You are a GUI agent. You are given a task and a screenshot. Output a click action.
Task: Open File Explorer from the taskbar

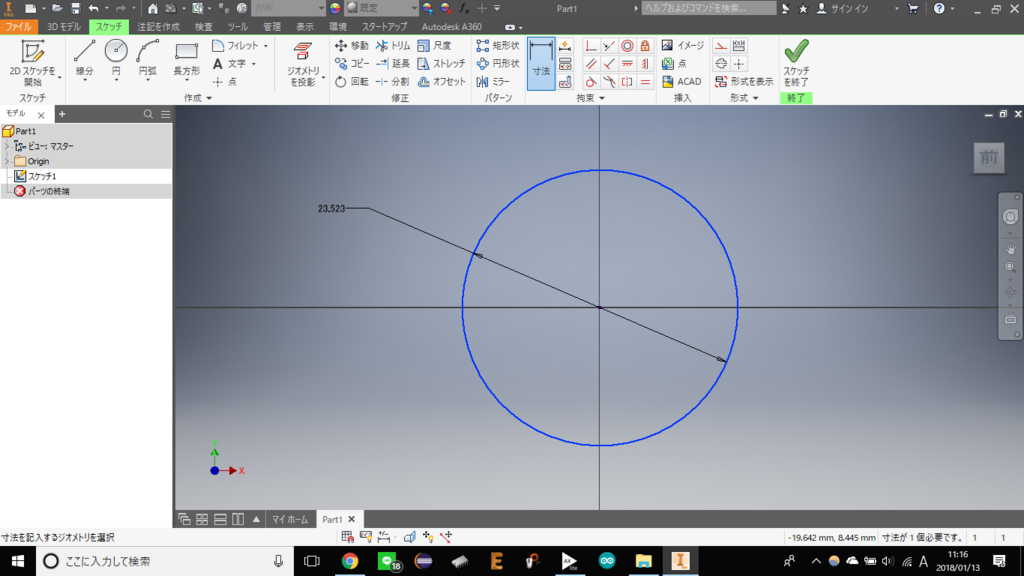pos(643,561)
